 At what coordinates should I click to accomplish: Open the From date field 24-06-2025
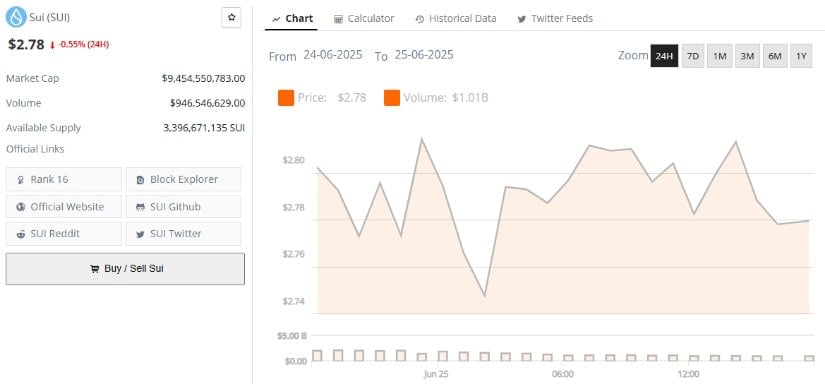tap(333, 55)
